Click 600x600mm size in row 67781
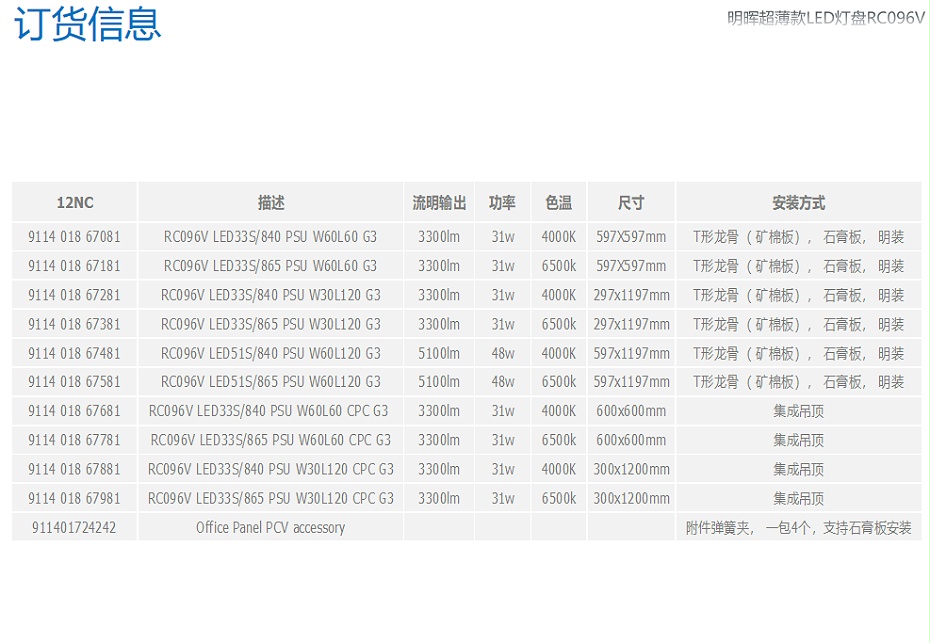This screenshot has width=930, height=643. pos(631,440)
